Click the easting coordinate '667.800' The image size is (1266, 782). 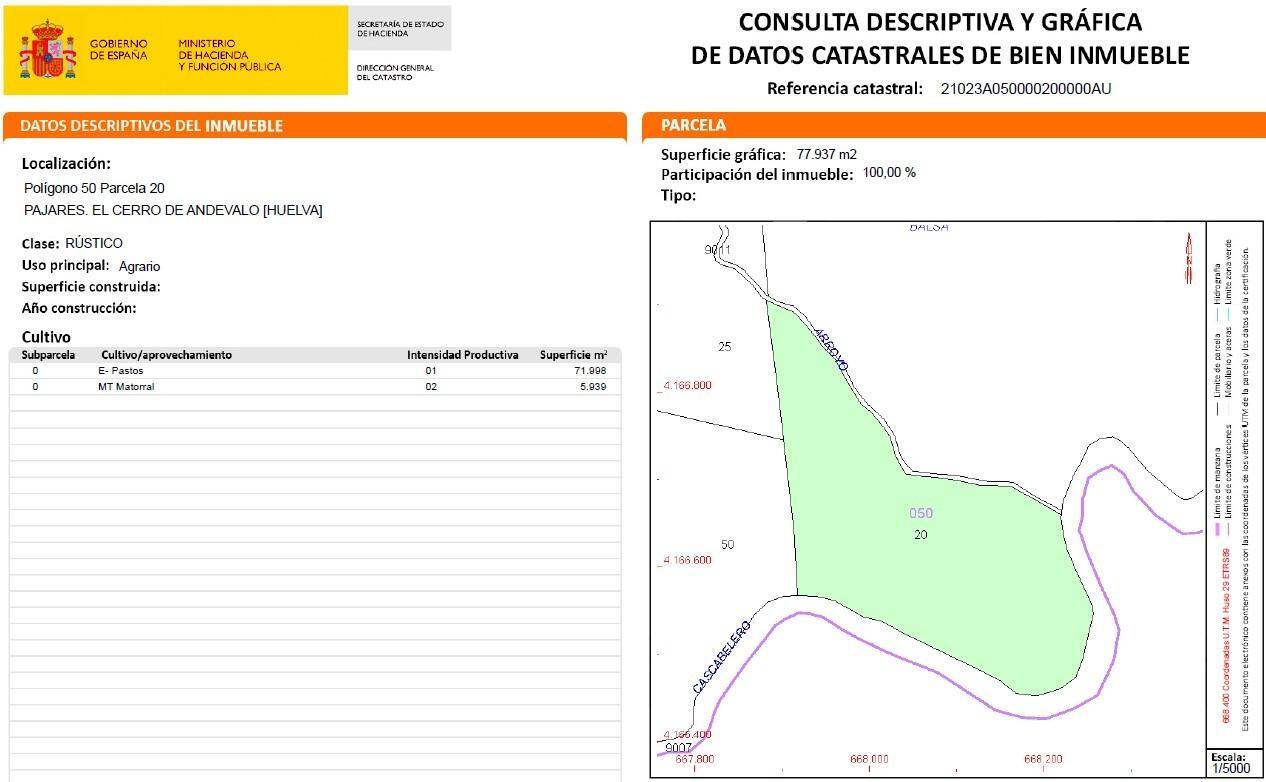click(x=695, y=759)
